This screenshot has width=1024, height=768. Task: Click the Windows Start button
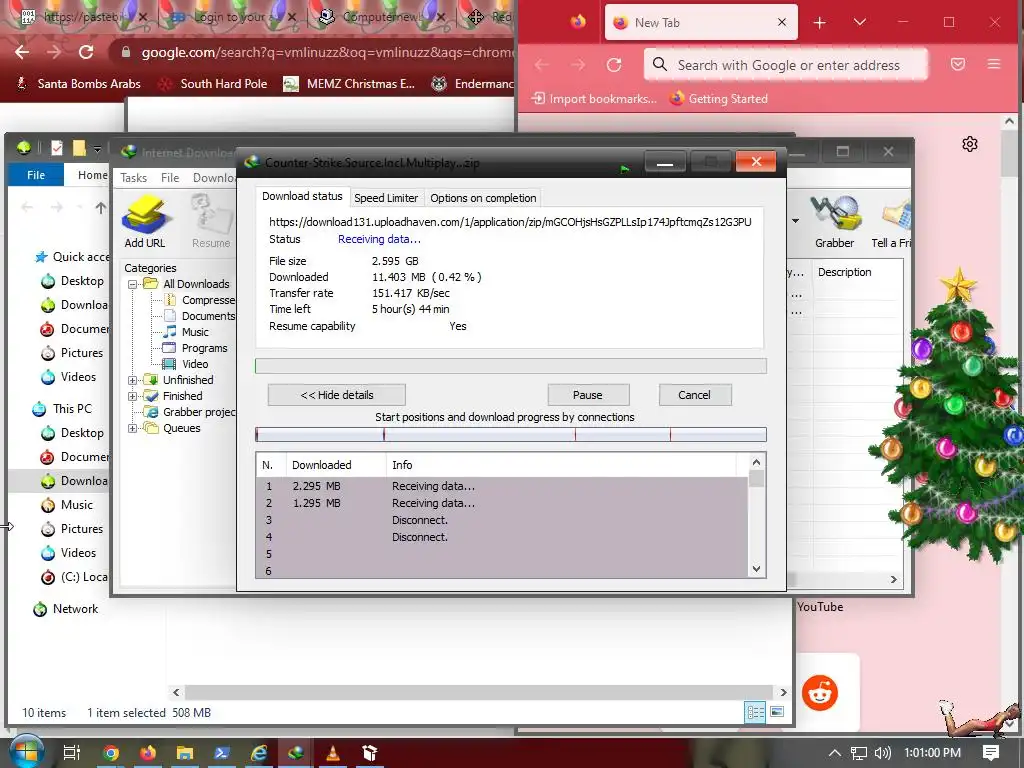(25, 751)
